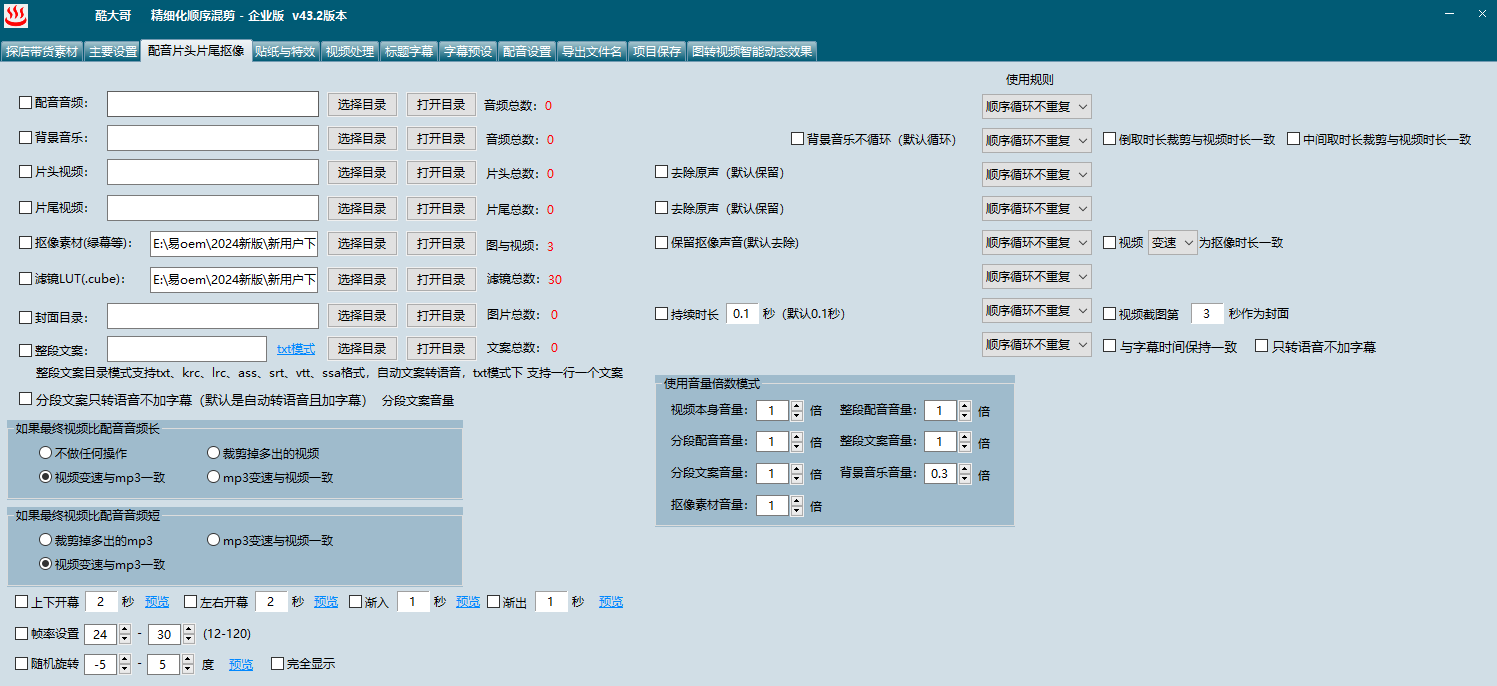Decrease 背景音乐音量 using down arrow
Image resolution: width=1497 pixels, height=686 pixels.
tap(965, 479)
